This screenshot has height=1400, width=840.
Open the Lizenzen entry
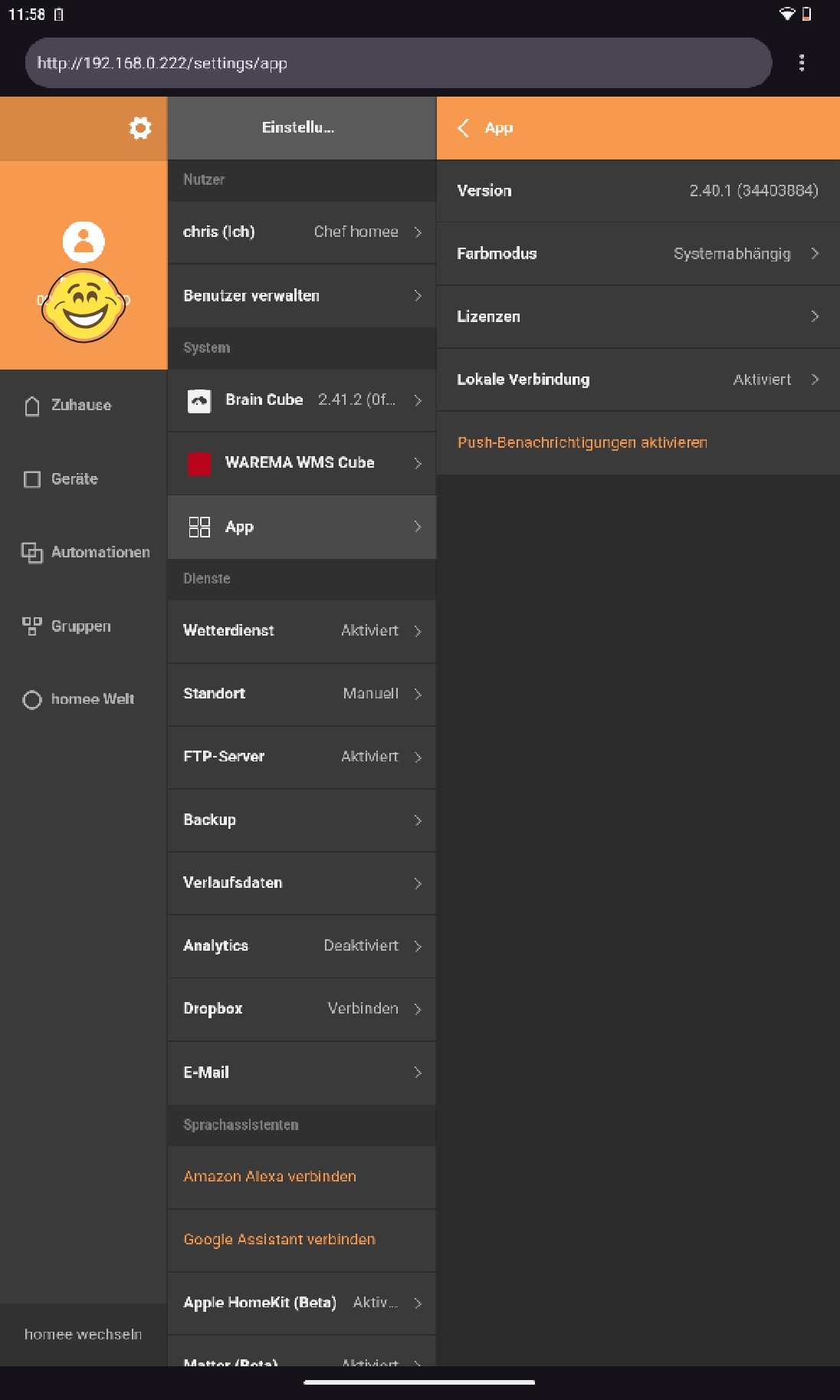[x=638, y=317]
